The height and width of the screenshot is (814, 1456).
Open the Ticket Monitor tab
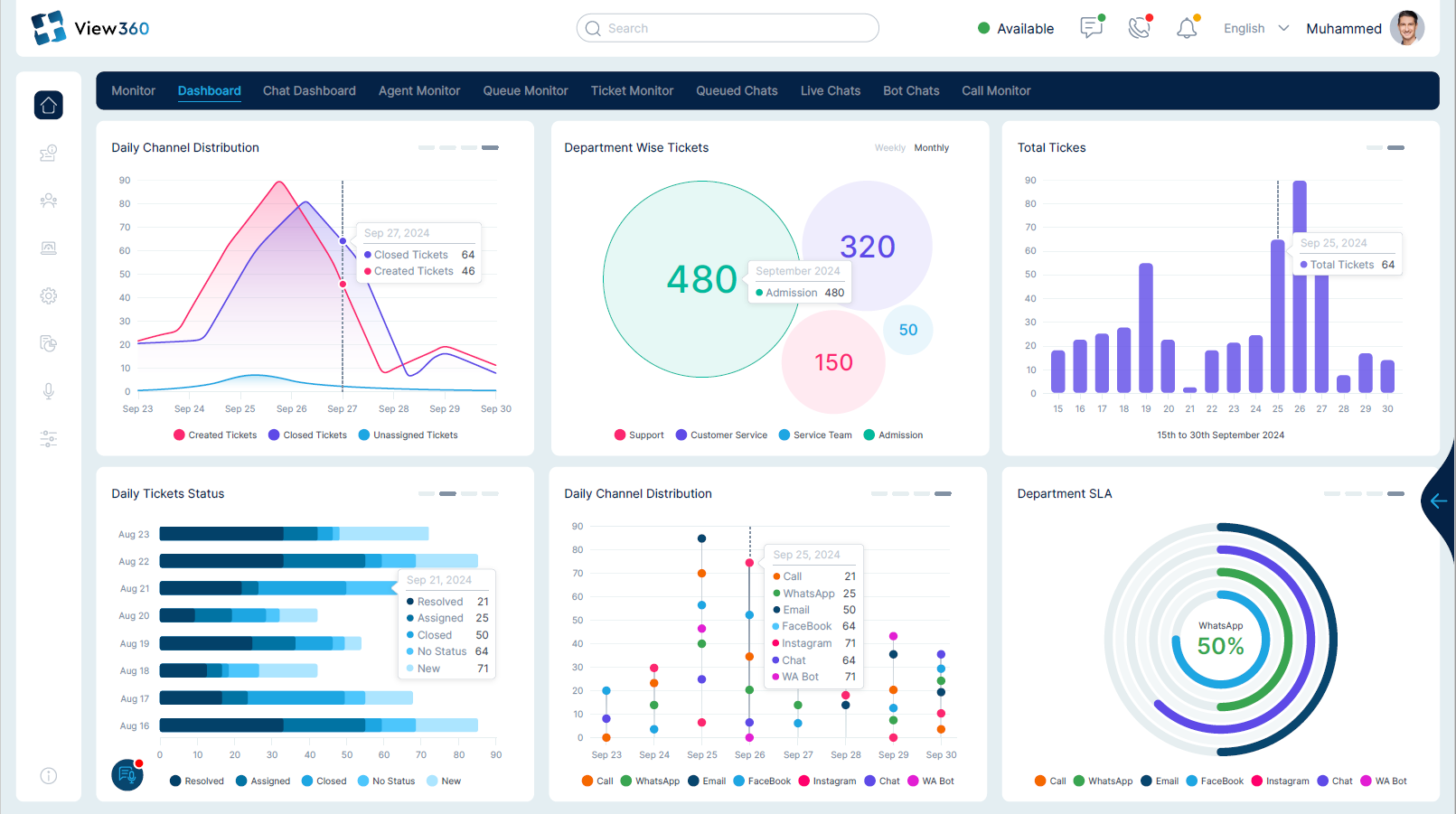[632, 90]
